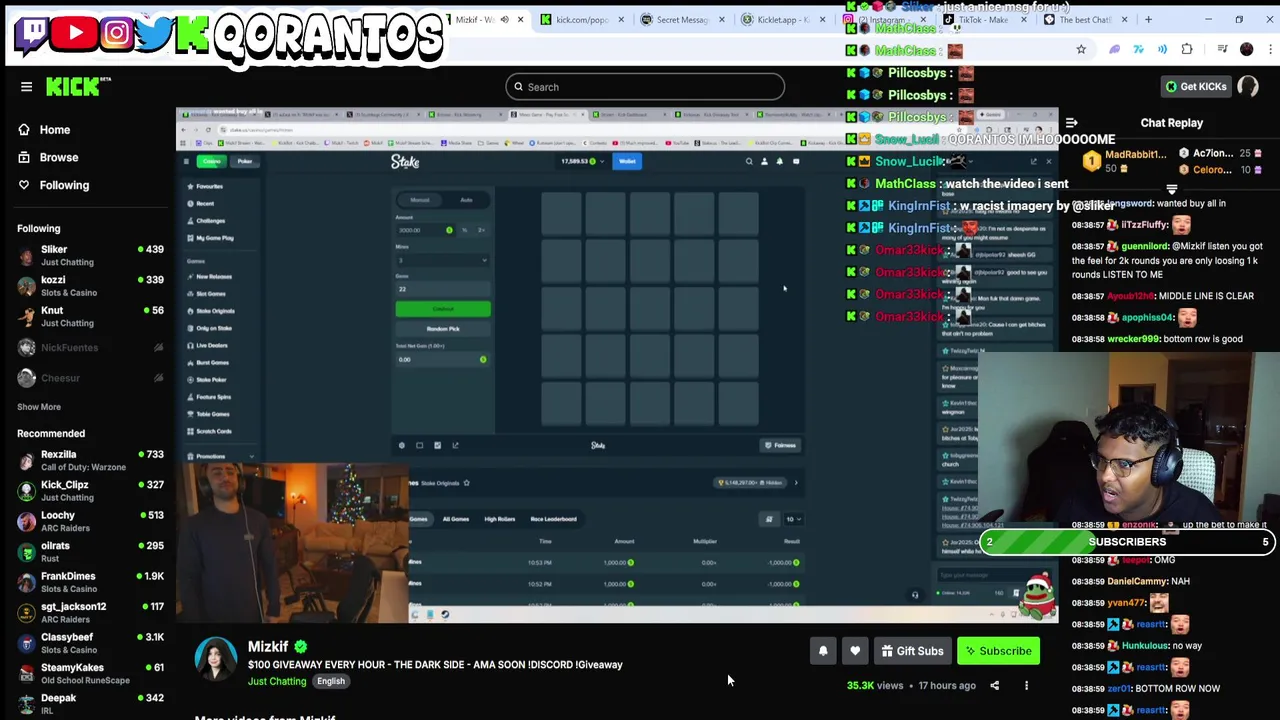This screenshot has width=1280, height=720.
Task: Open SteamyKakes channel avatar
Action: (26, 673)
